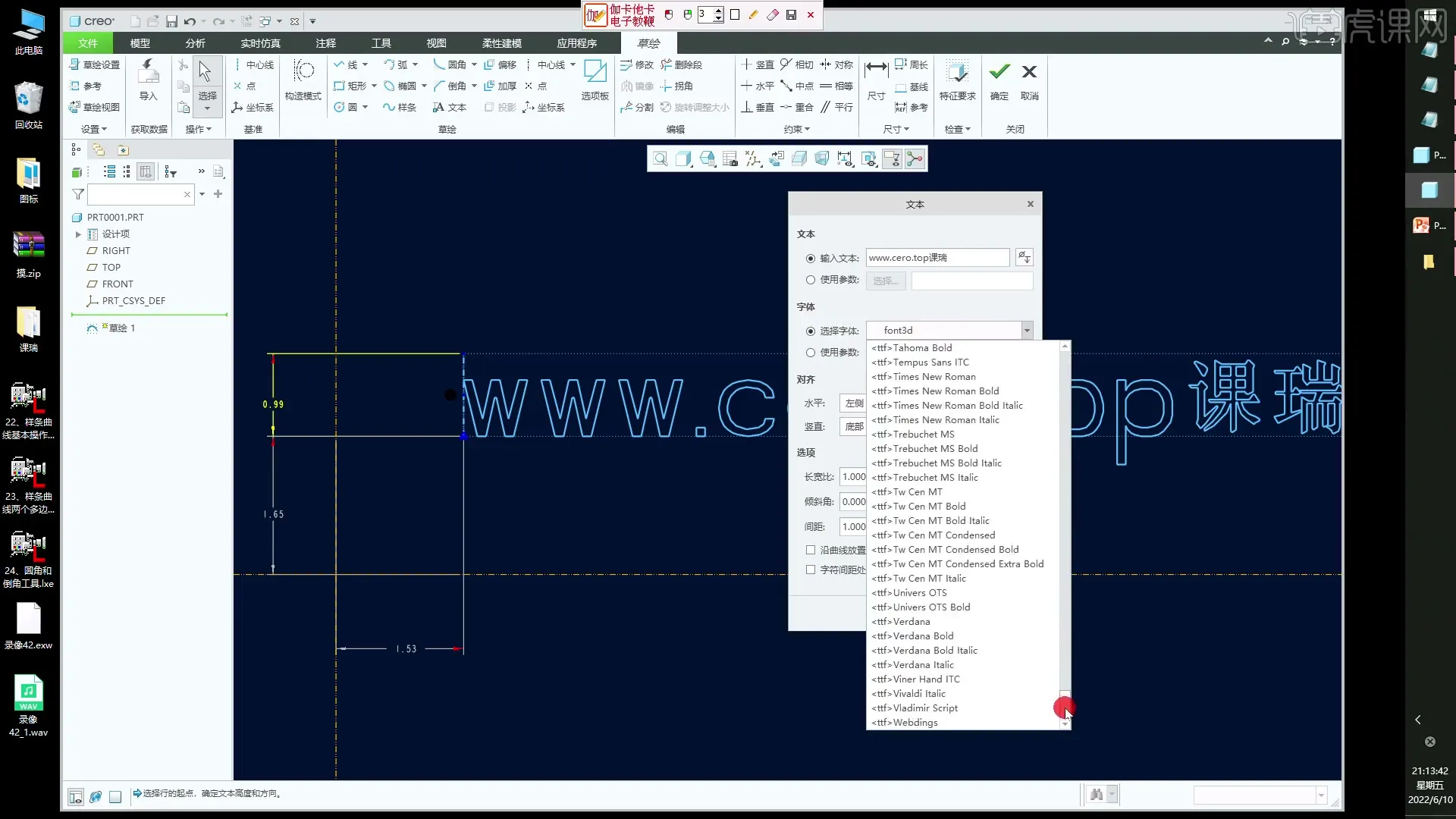Enable the 沿曲线放置 checkbox
The image size is (1456, 819).
(x=810, y=549)
